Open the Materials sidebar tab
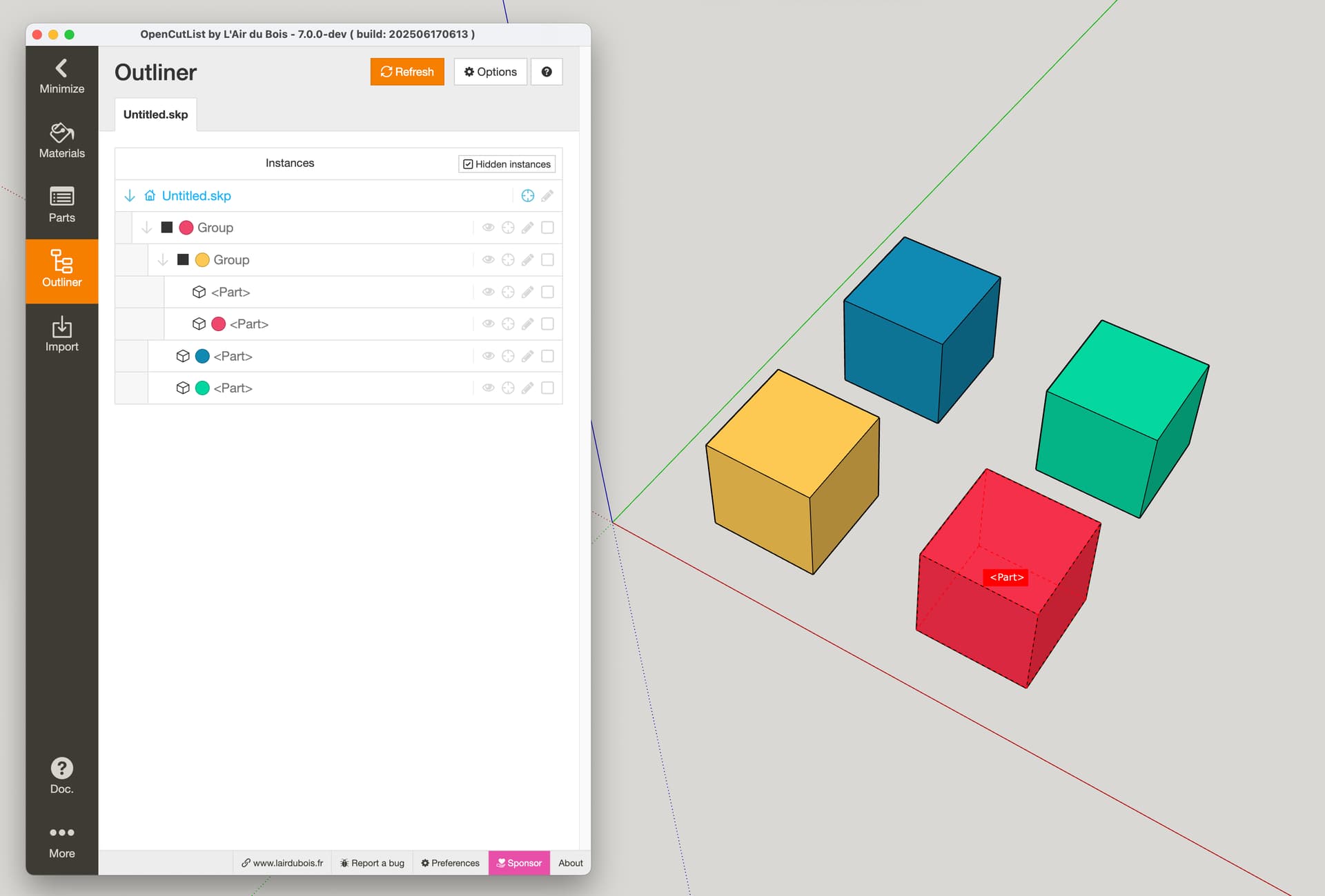1325x896 pixels. pos(61,141)
